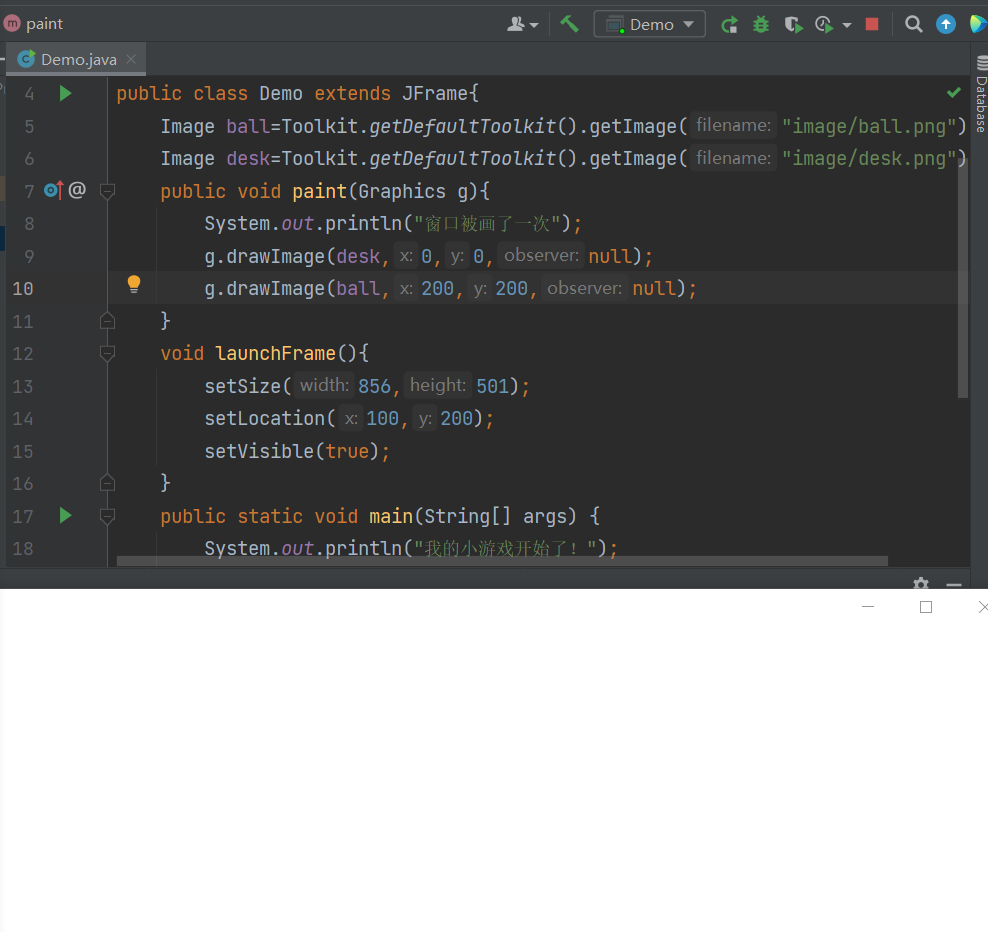Toggle the fold marker on line 11
Image resolution: width=988 pixels, height=932 pixels.
[107, 321]
